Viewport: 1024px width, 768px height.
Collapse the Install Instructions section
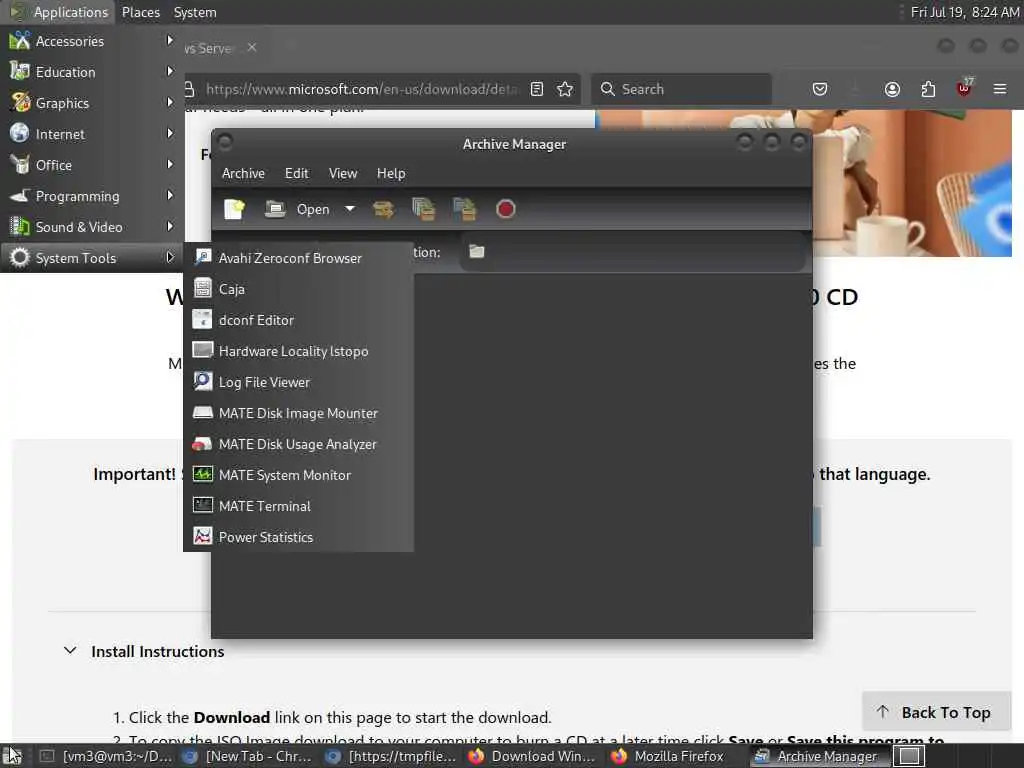70,650
